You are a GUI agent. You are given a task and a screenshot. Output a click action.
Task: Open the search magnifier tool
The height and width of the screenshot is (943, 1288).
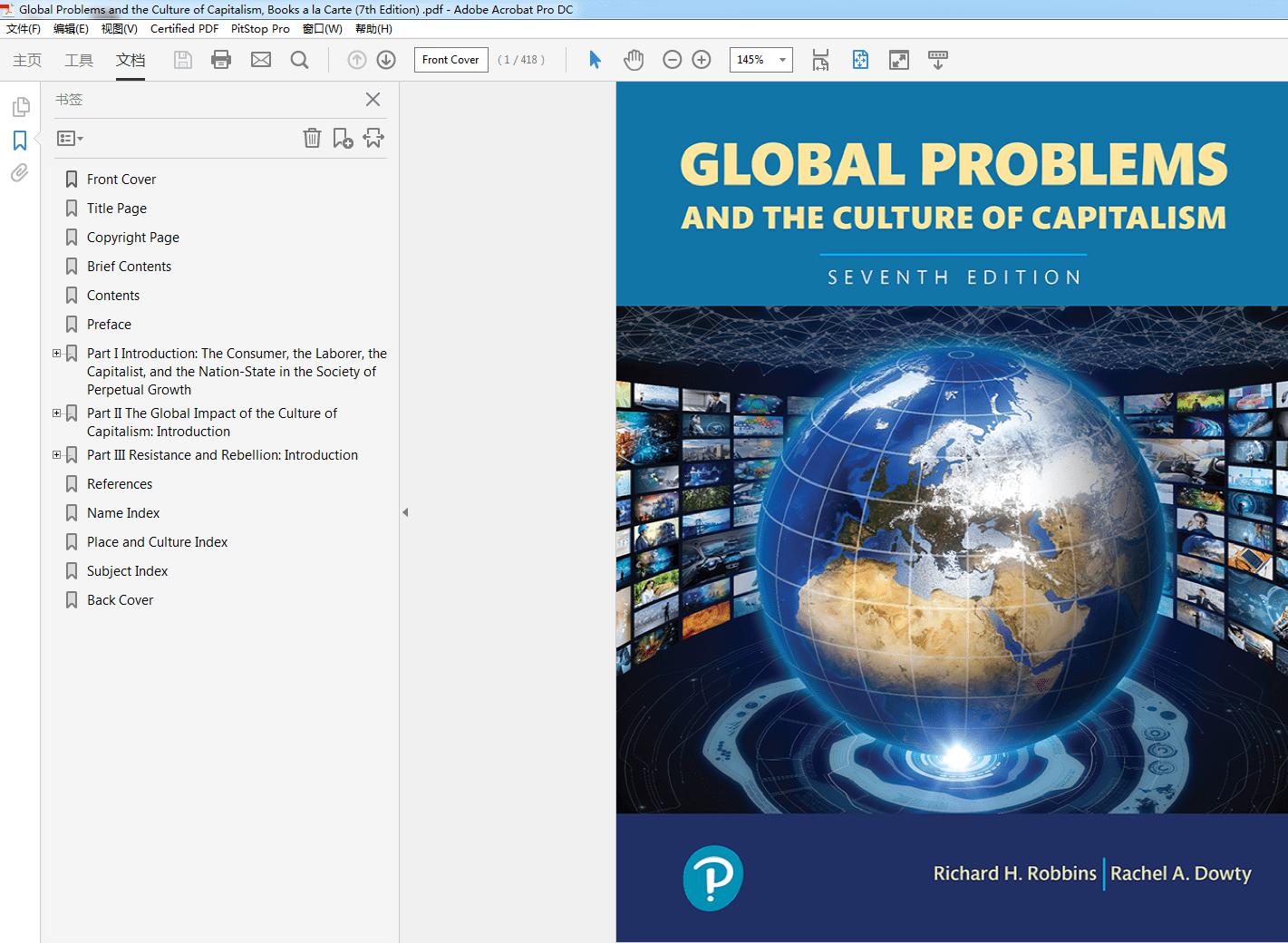(299, 60)
